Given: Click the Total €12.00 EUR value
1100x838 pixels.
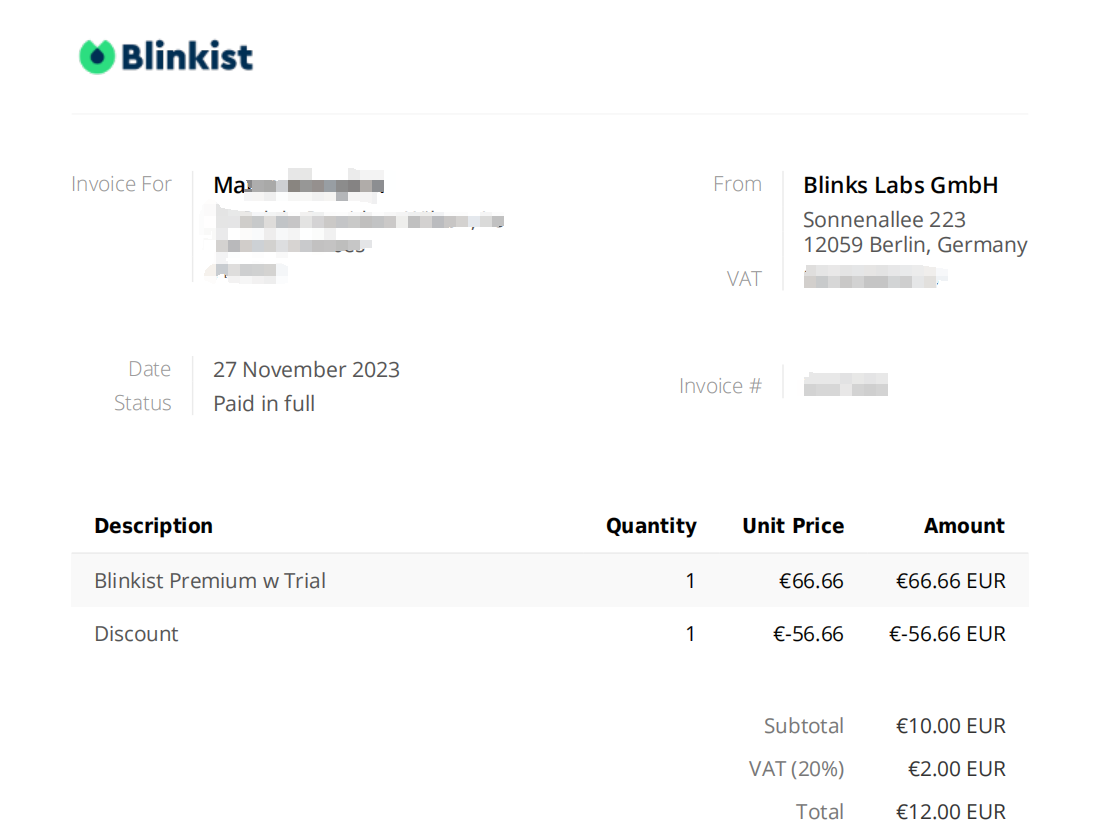Looking at the screenshot, I should [951, 812].
